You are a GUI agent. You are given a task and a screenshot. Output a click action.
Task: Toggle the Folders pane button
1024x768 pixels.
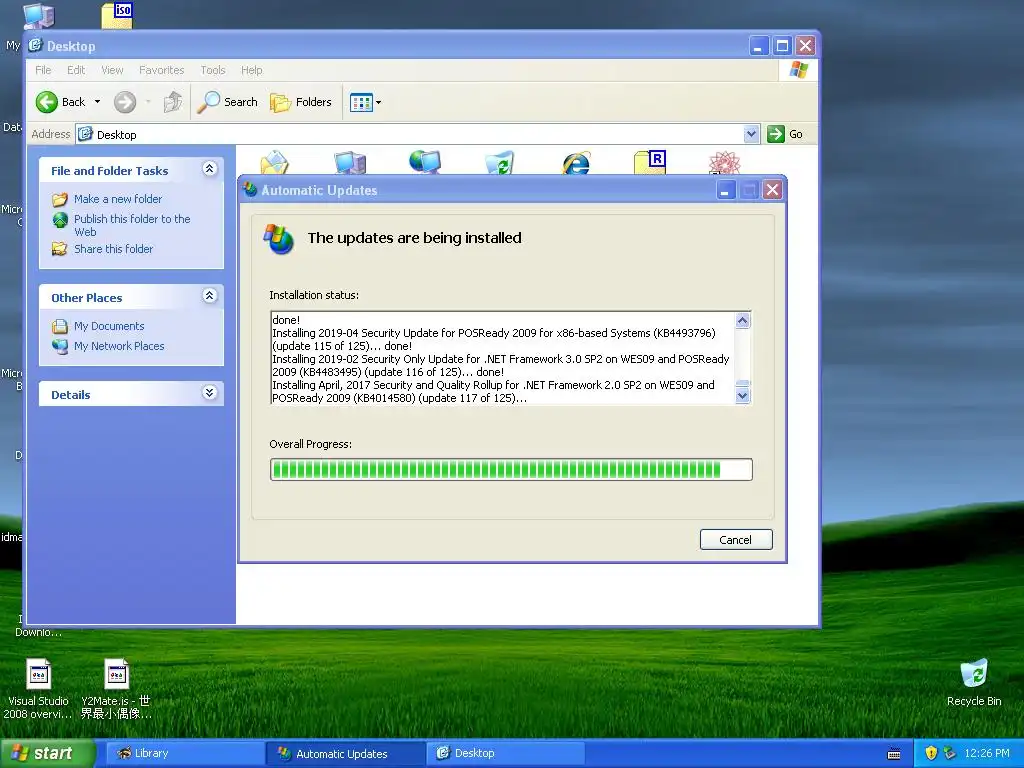pos(301,102)
